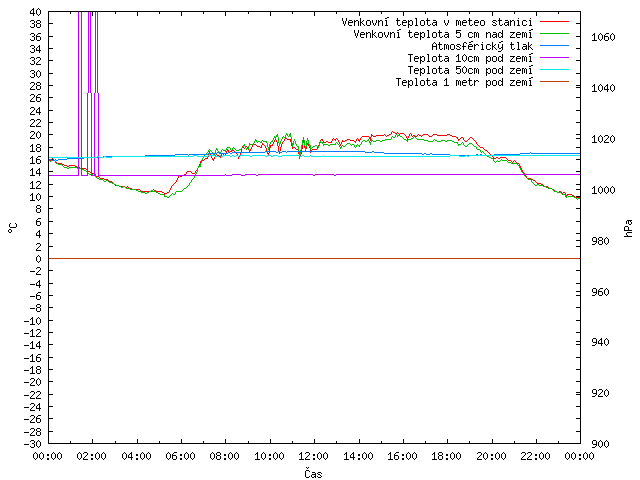This screenshot has width=640, height=480.
Task: Click legend label 'Teplota 50cm pod zemí'
Action: pos(470,70)
